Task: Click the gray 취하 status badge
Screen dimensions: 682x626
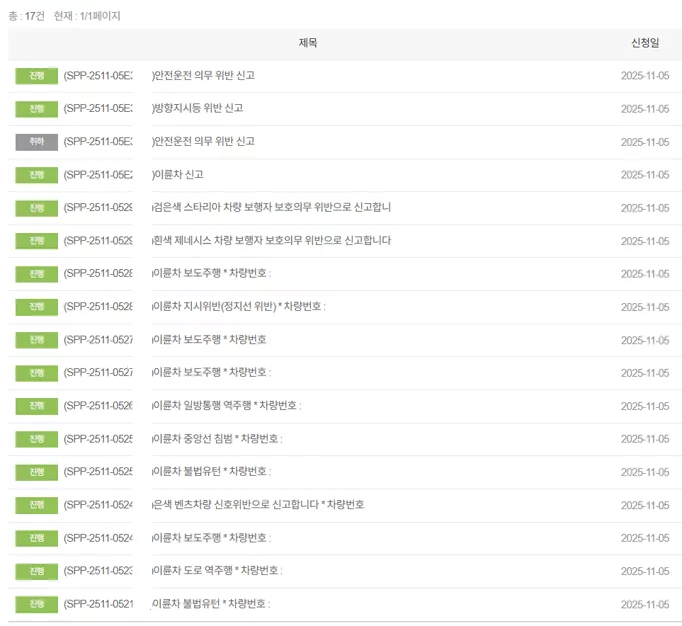Action: [37, 142]
